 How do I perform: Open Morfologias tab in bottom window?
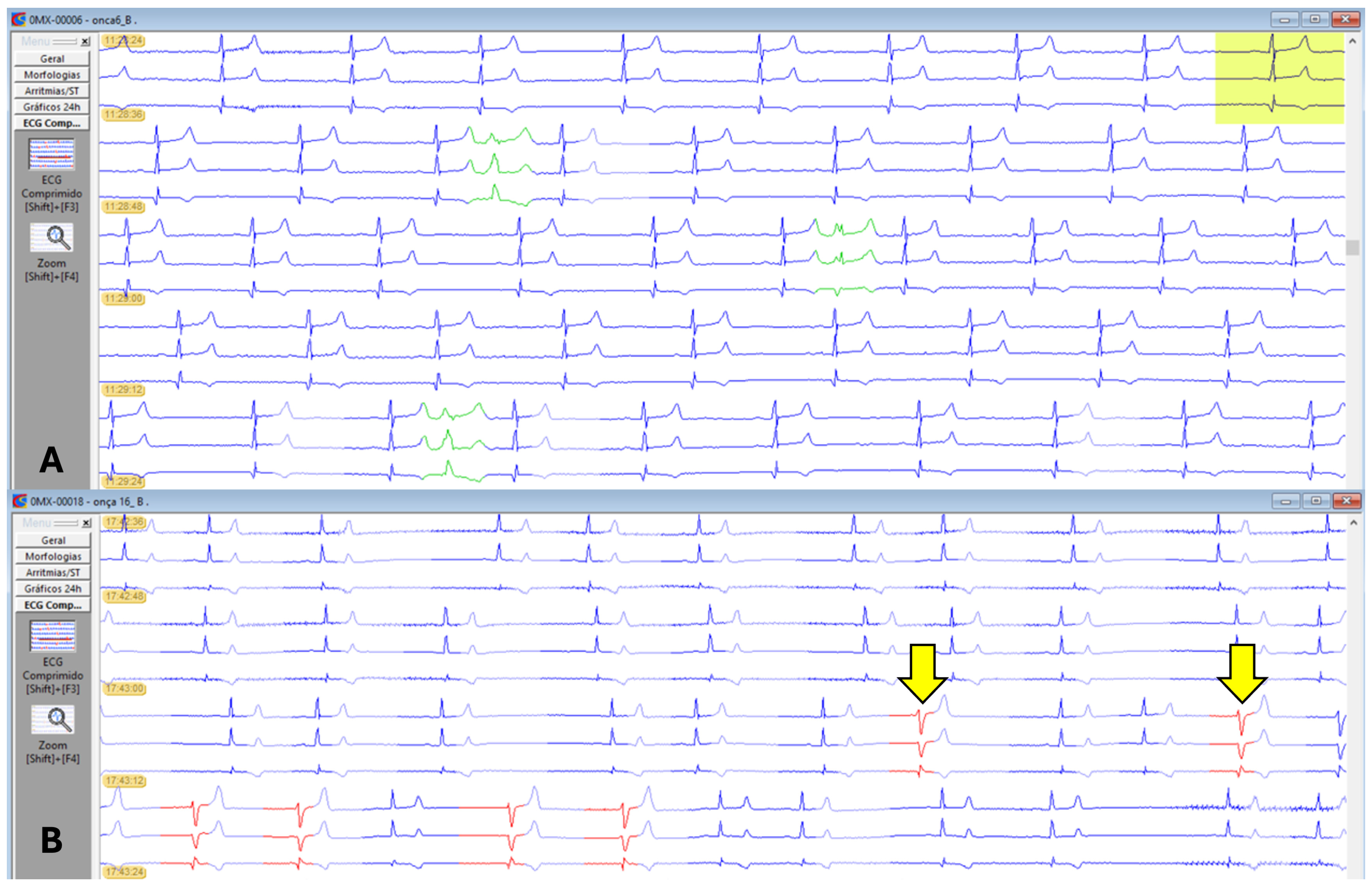click(53, 557)
